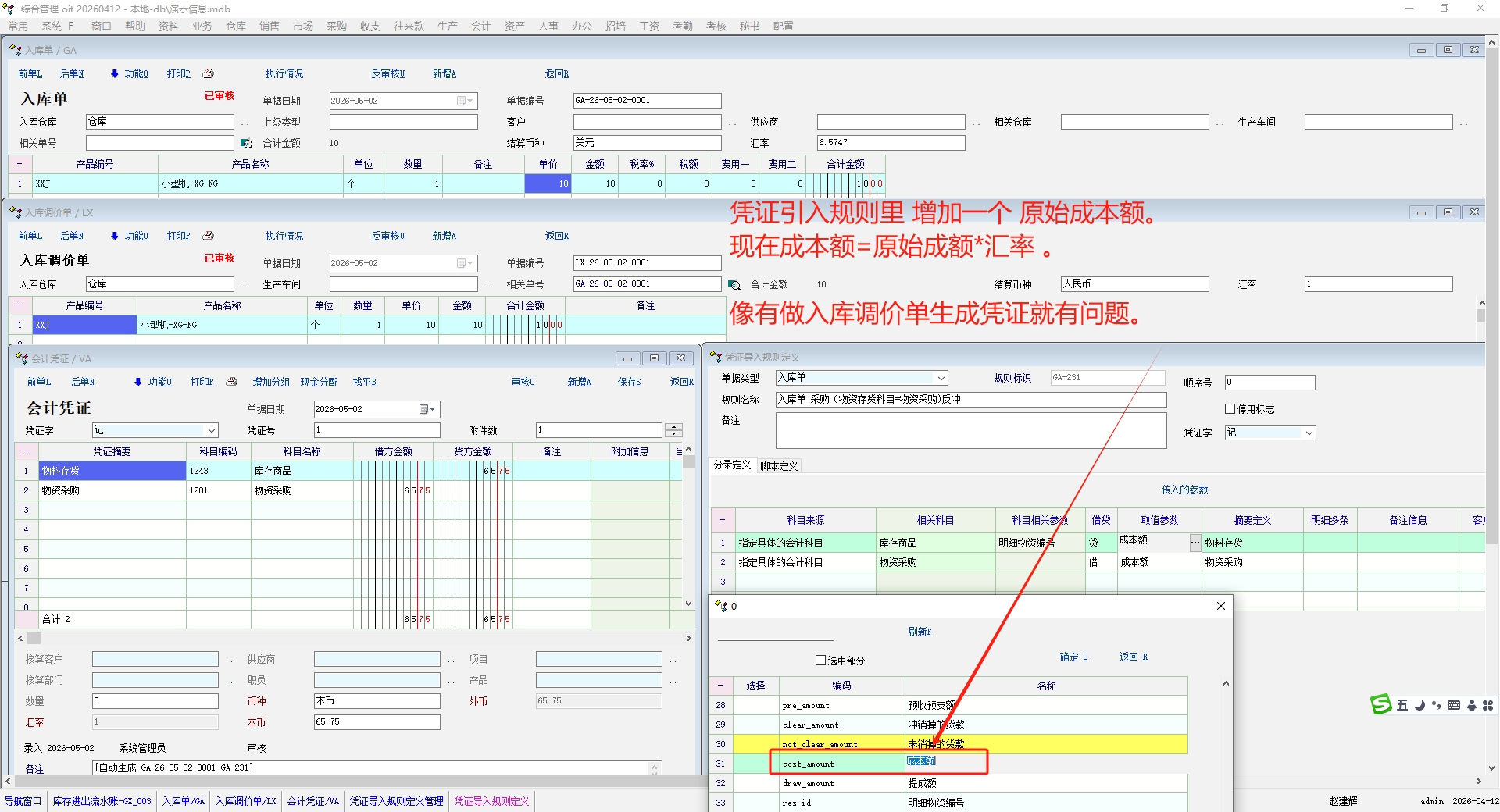This screenshot has height=812, width=1500.
Task: Click the search icon next to 相关单号 in 入库单
Action: (247, 144)
